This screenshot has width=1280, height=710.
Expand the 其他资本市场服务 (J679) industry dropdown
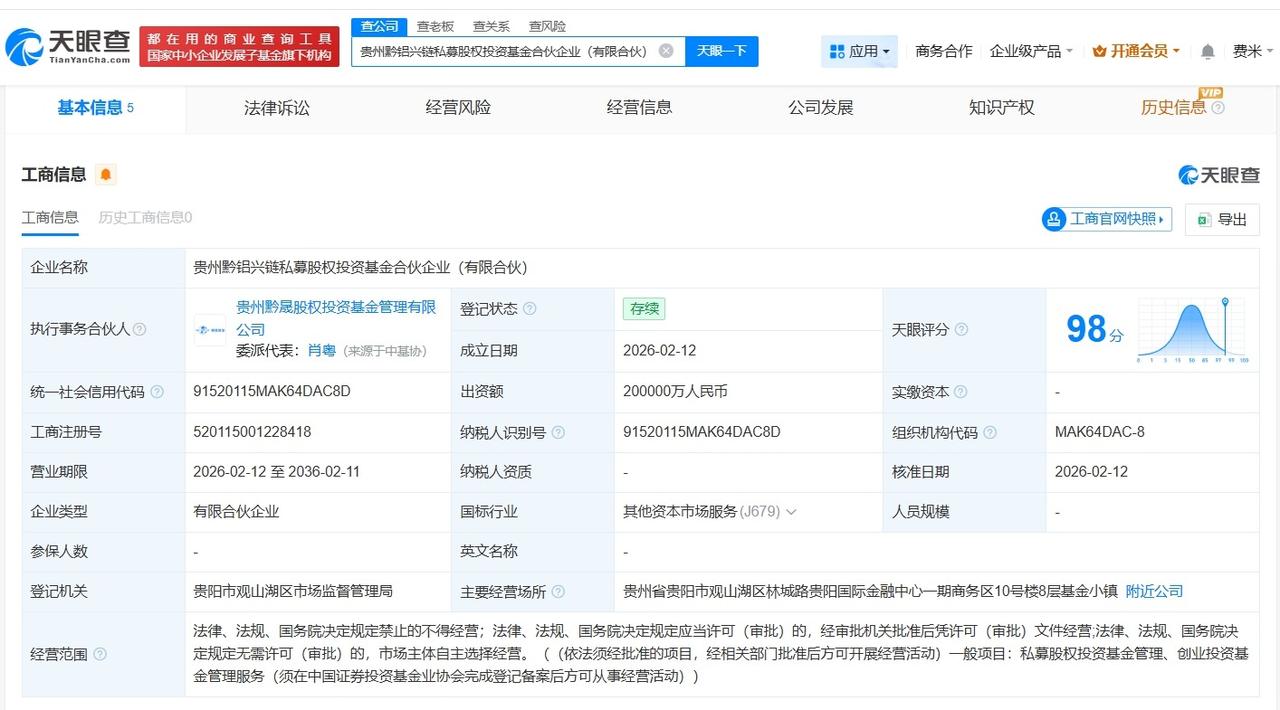[791, 511]
